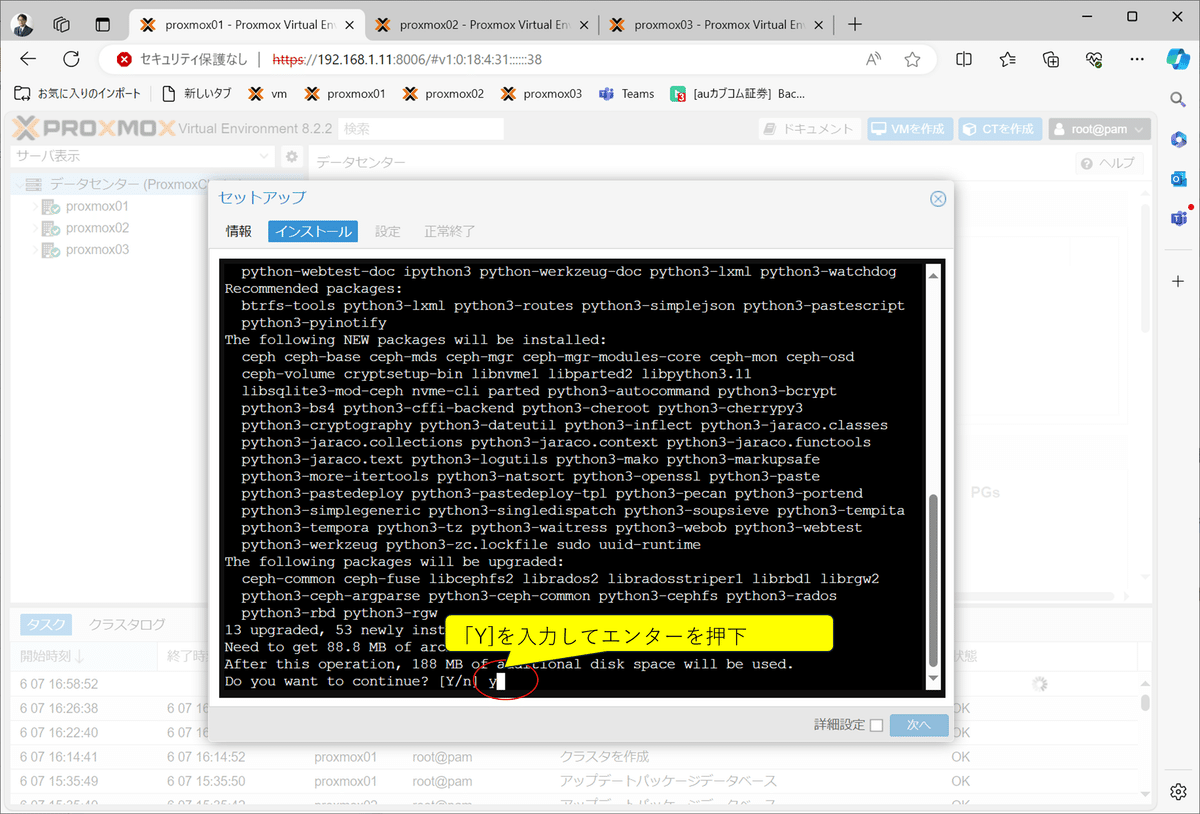1200x814 pixels.
Task: Open the tab actions menu icon
Action: coord(102,24)
